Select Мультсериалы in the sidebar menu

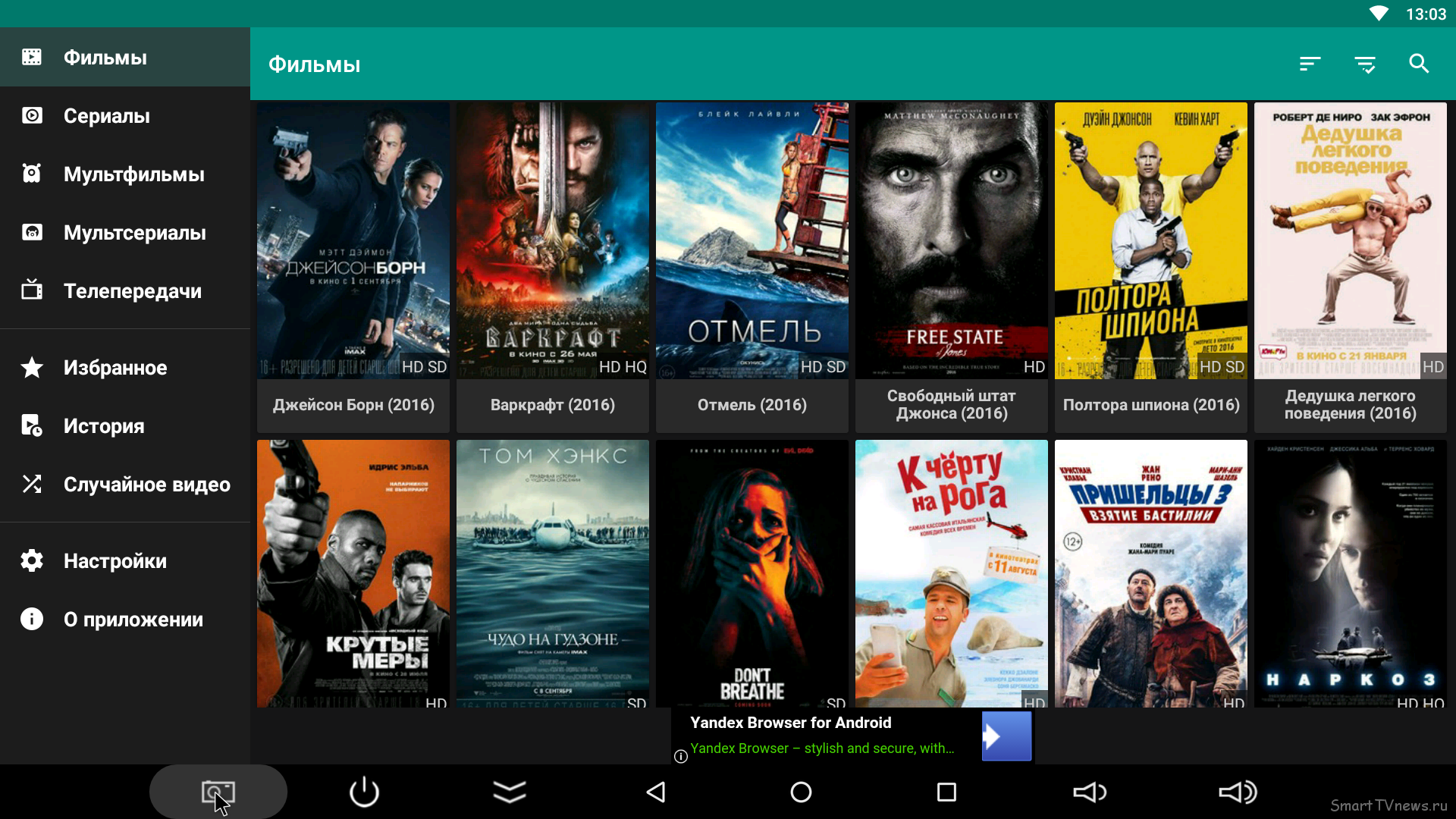point(125,232)
